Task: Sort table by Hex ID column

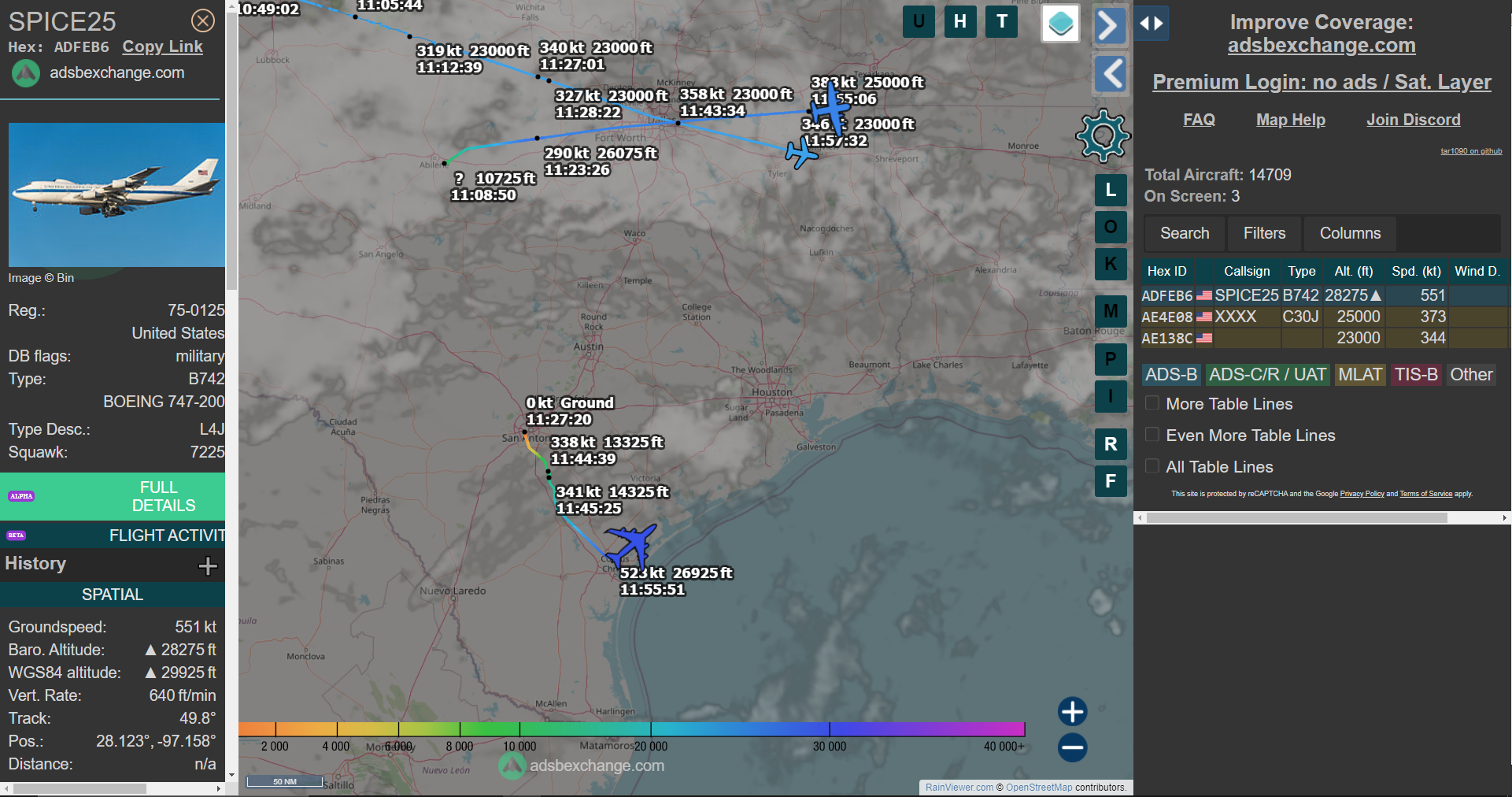Action: (1166, 271)
